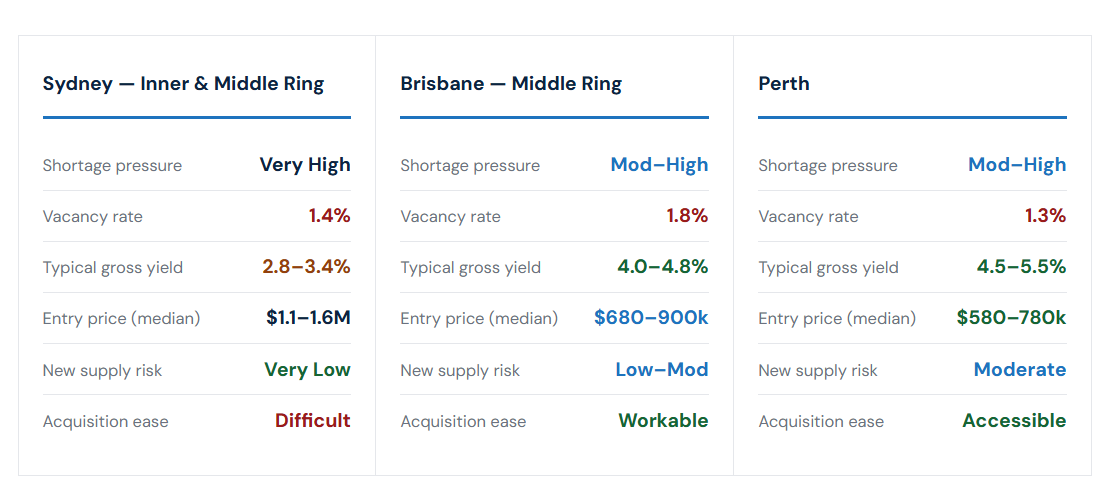The width and height of the screenshot is (1114, 487).
Task: Select the Workable acquisition ease value
Action: click(664, 420)
